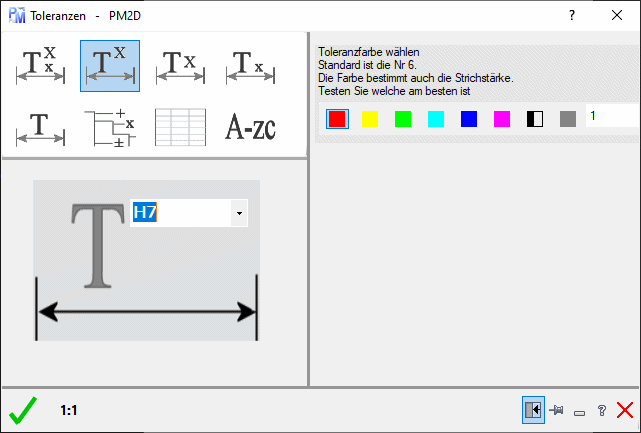This screenshot has height=433, width=641.
Task: Select tolerance style with upper and lower values
Action: click(40, 65)
